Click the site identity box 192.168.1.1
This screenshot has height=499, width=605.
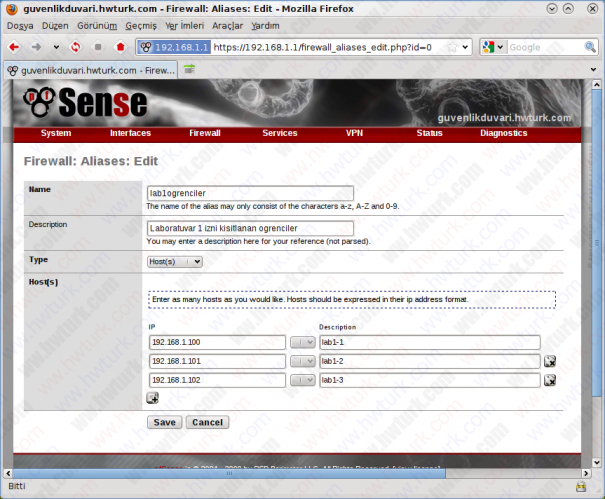pyautogui.click(x=174, y=47)
